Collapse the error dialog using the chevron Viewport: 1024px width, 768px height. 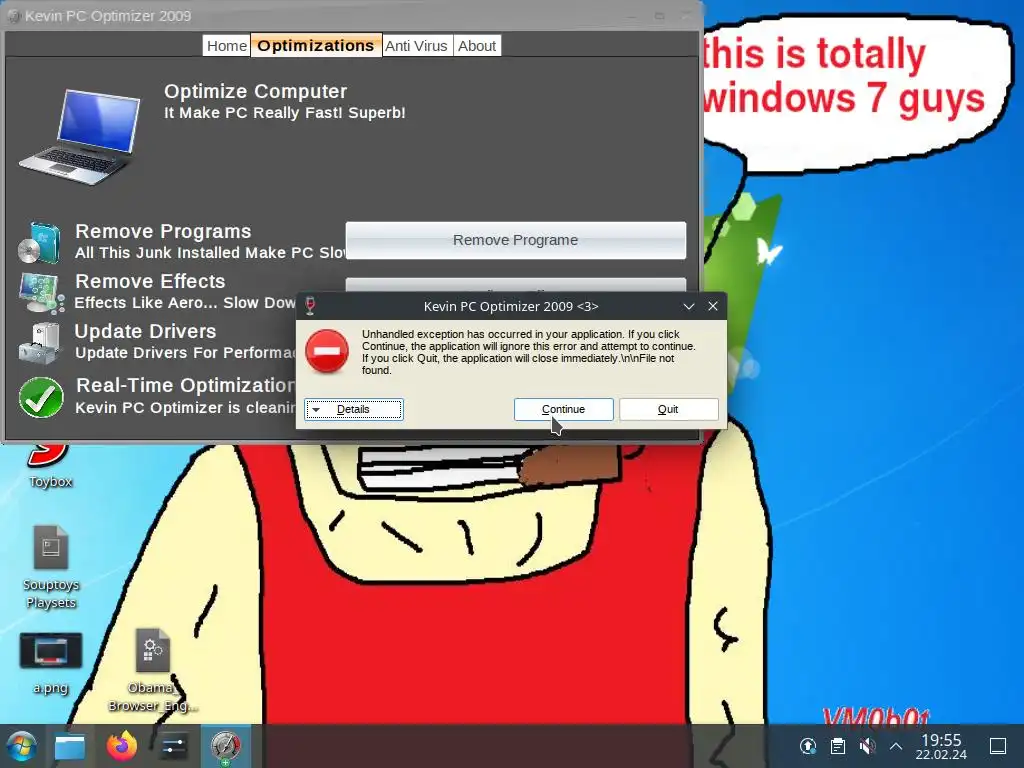pyautogui.click(x=688, y=306)
